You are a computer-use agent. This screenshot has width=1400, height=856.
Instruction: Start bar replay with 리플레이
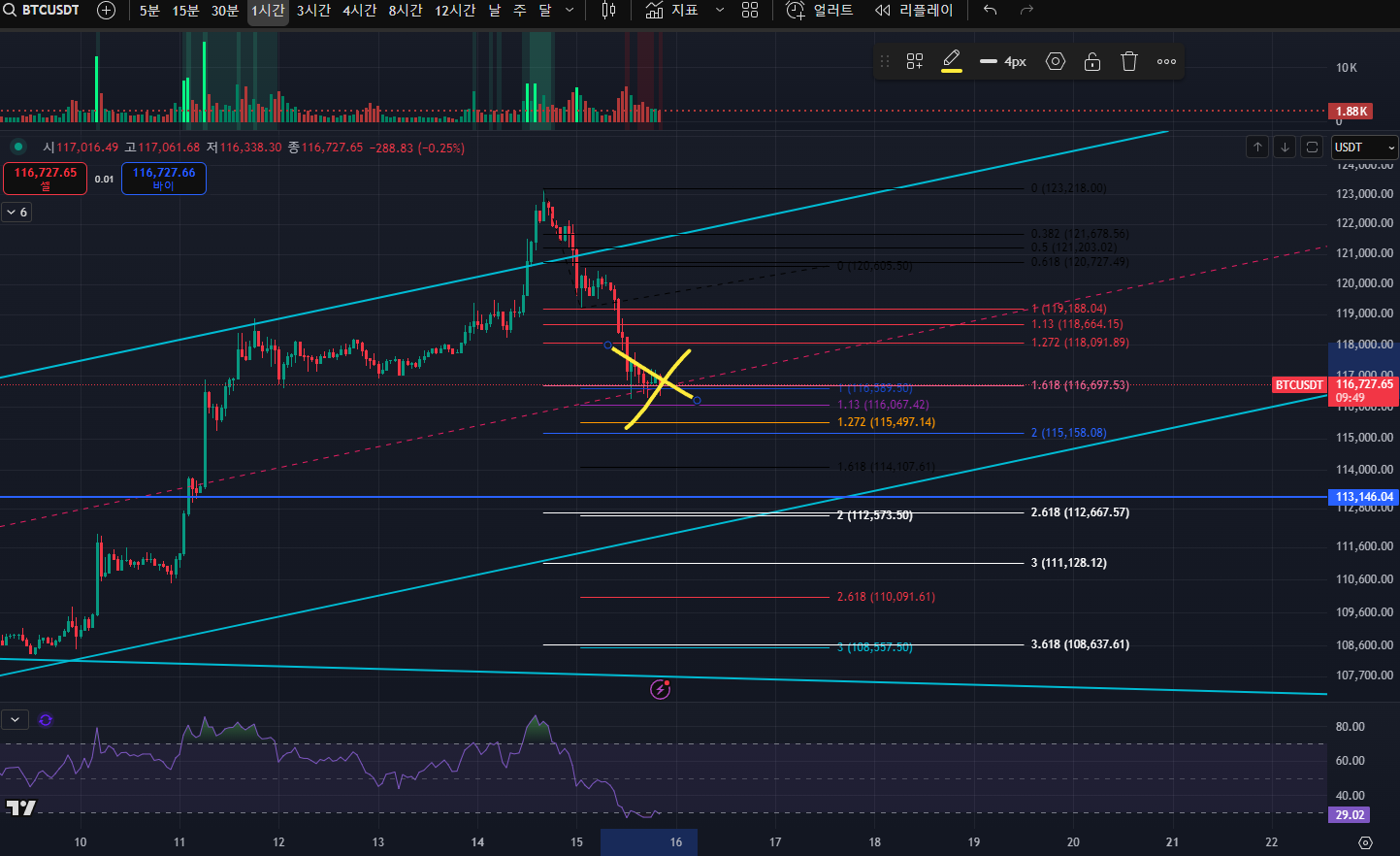click(x=914, y=10)
